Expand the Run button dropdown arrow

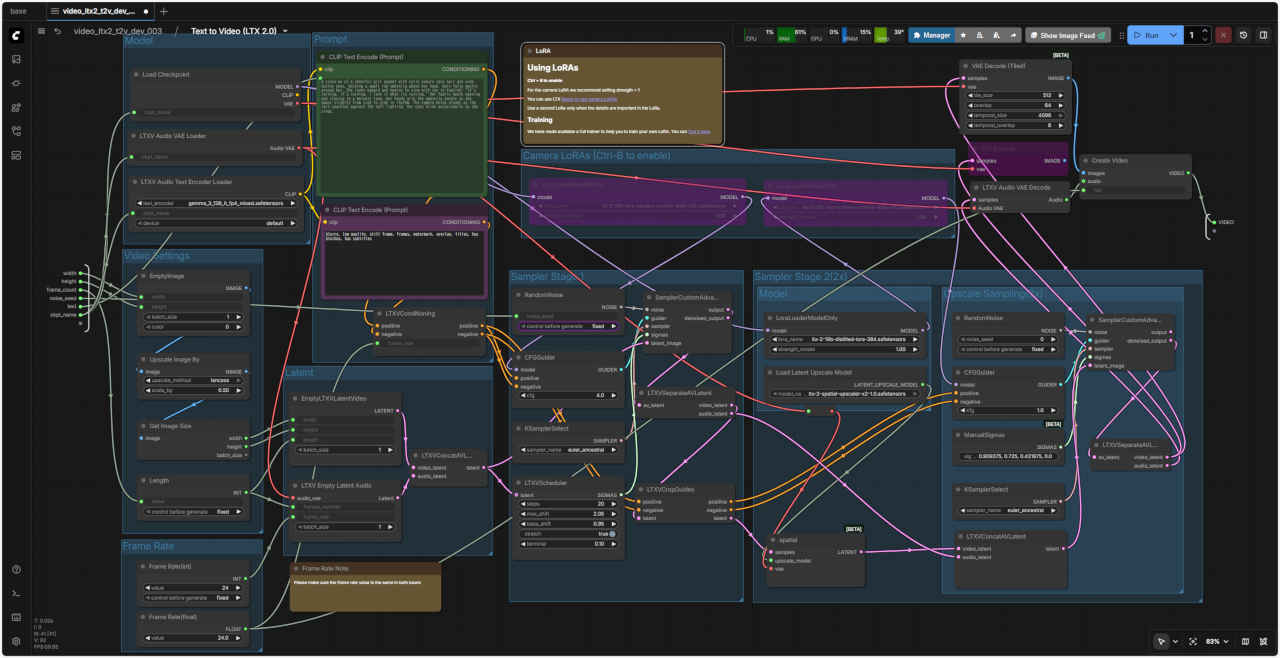tap(1171, 35)
